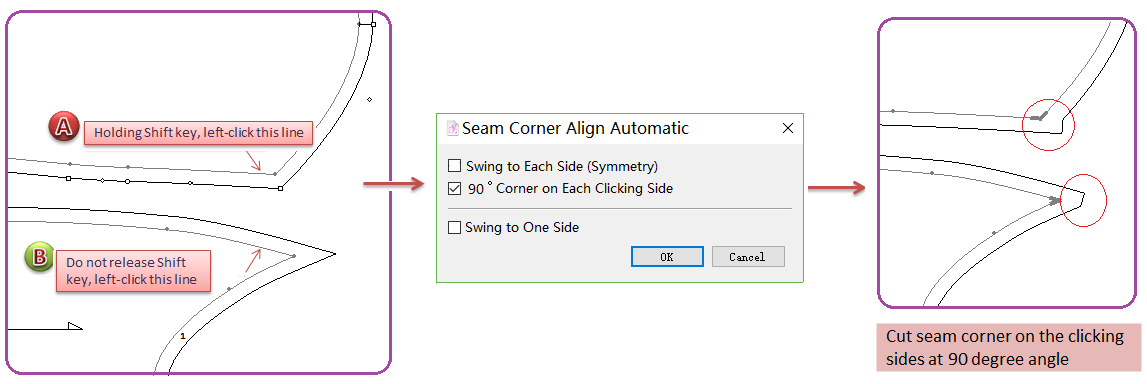
Task: Confirm the dialog with OK
Action: [667, 257]
